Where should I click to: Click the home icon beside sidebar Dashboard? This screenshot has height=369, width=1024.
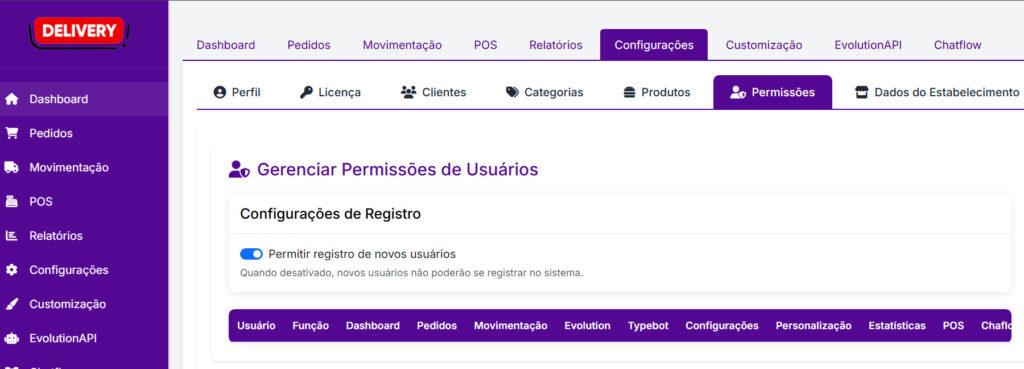[x=11, y=99]
